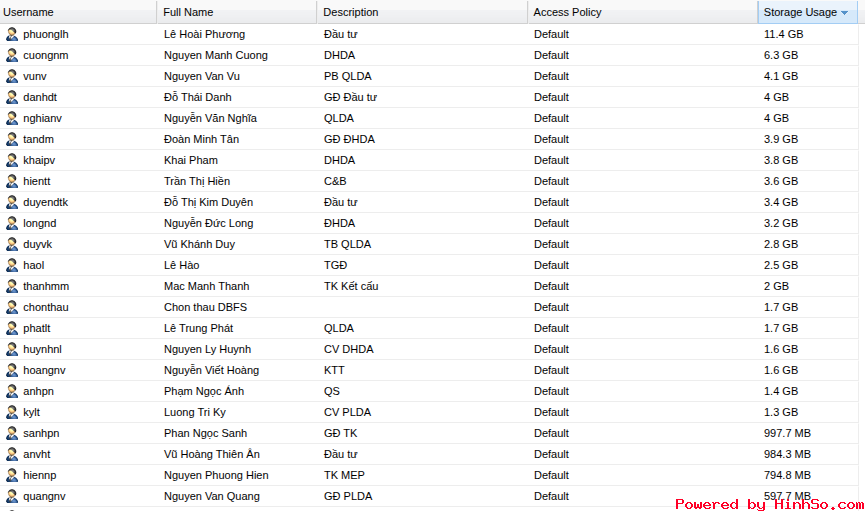Open the Storage Usage sort arrow
865x511 pixels.
pyautogui.click(x=845, y=13)
